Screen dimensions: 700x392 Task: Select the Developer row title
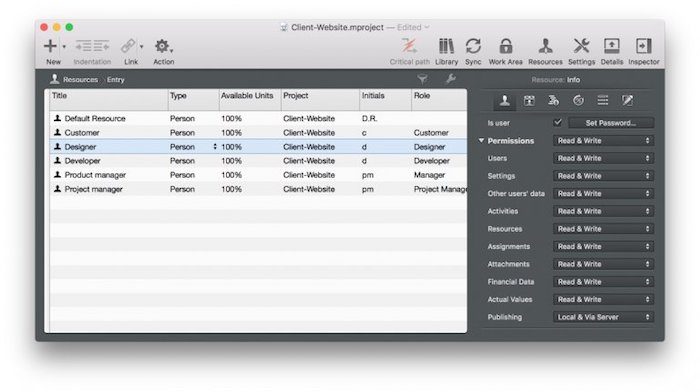pyautogui.click(x=83, y=161)
